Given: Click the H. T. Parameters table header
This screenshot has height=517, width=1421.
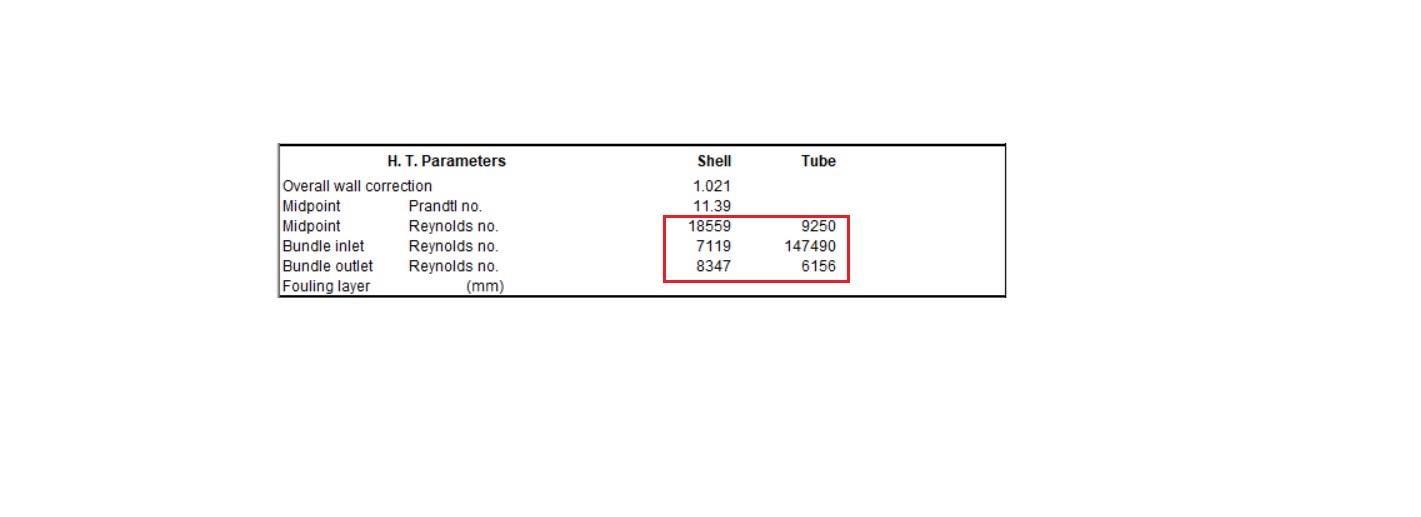Looking at the screenshot, I should pos(446,161).
